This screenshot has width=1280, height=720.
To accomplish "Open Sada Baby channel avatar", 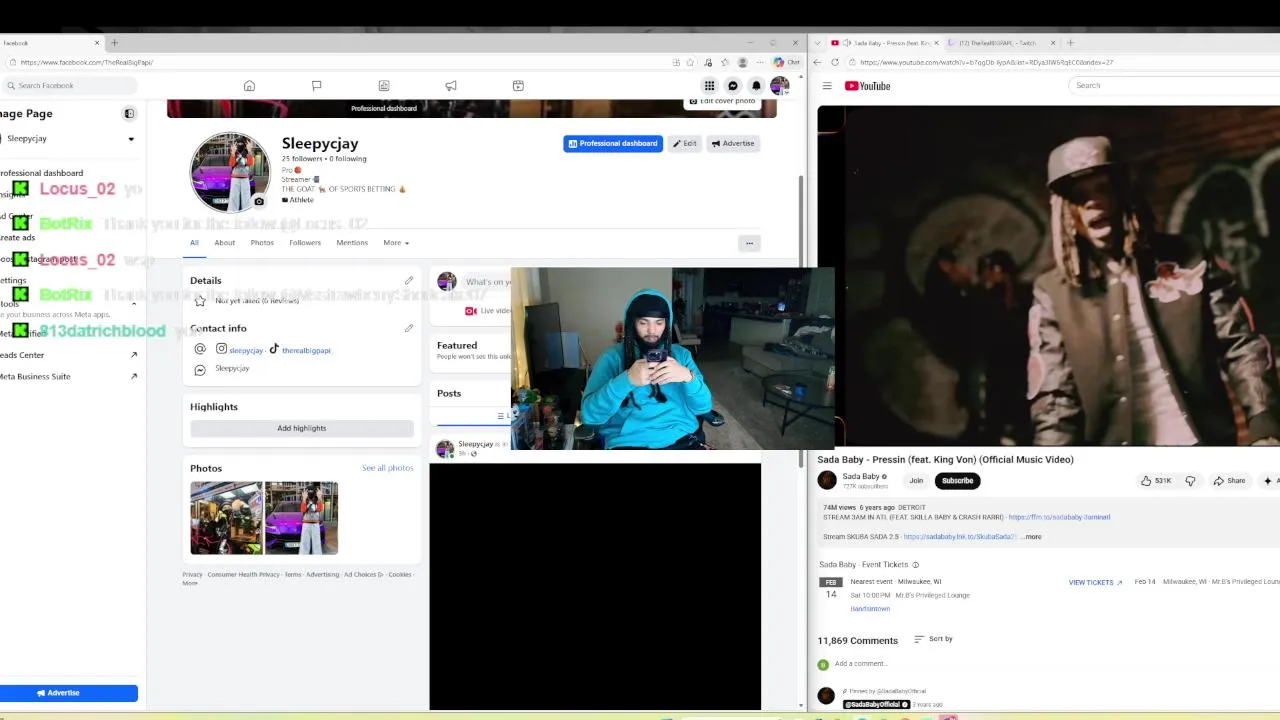I will (827, 481).
